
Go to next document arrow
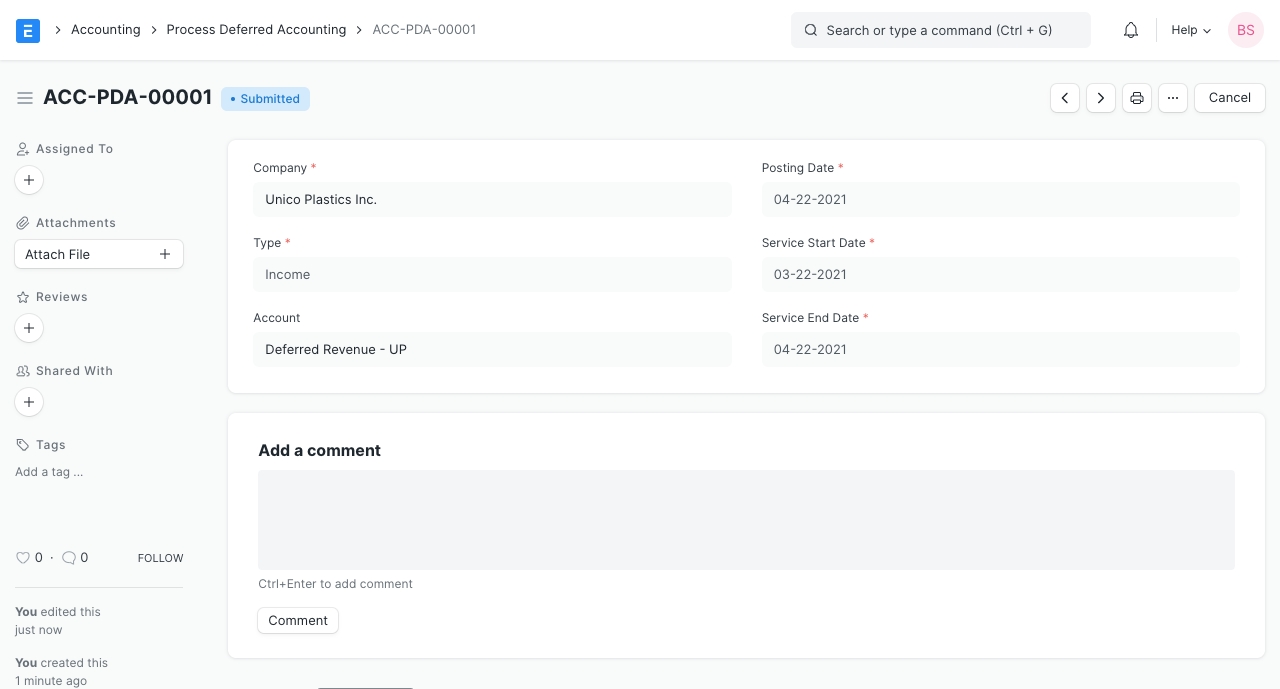(x=1101, y=98)
